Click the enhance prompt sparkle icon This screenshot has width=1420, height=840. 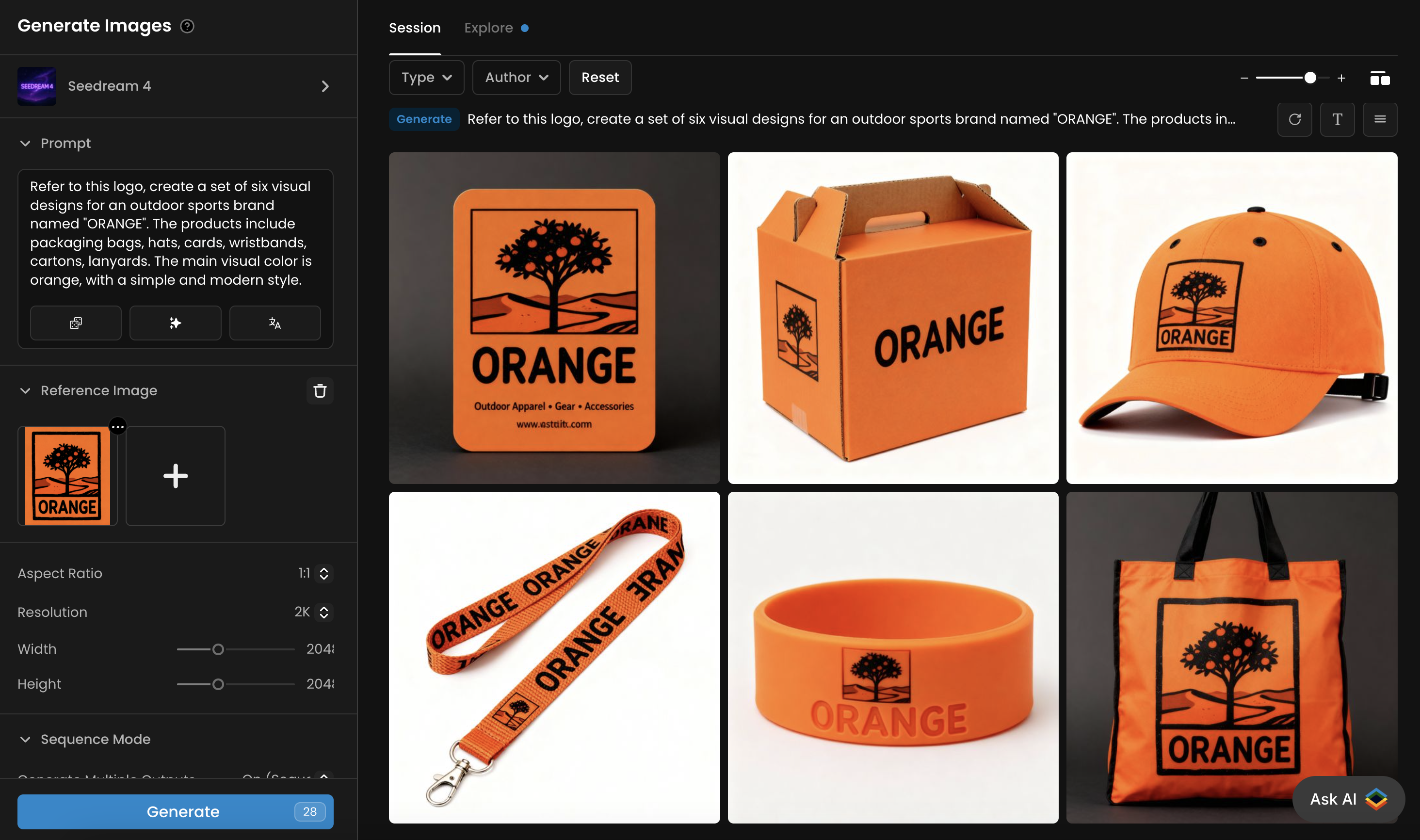[176, 323]
